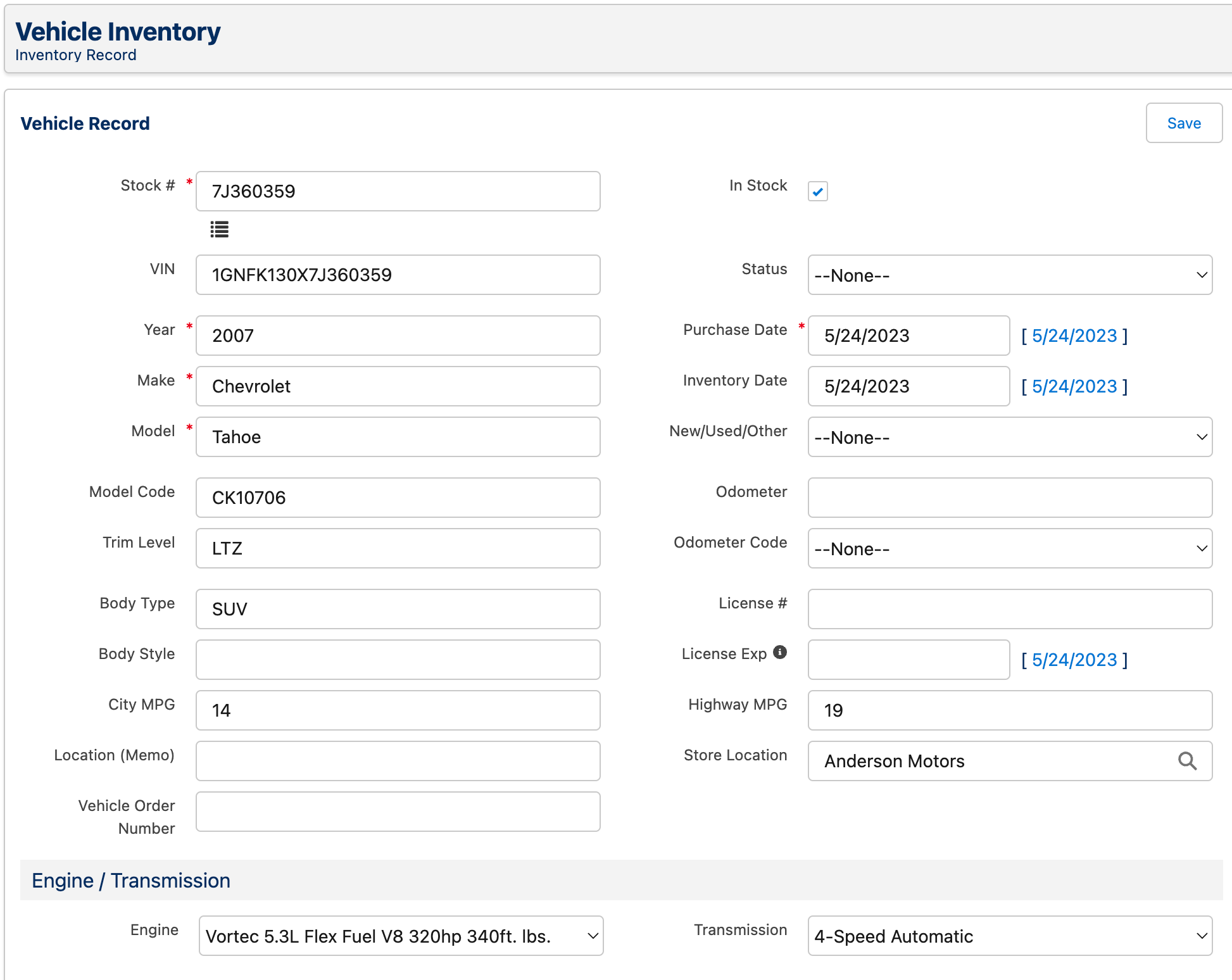Viewport: 1232px width, 980px height.
Task: Uncheck the In Stock checkbox
Action: point(818,191)
